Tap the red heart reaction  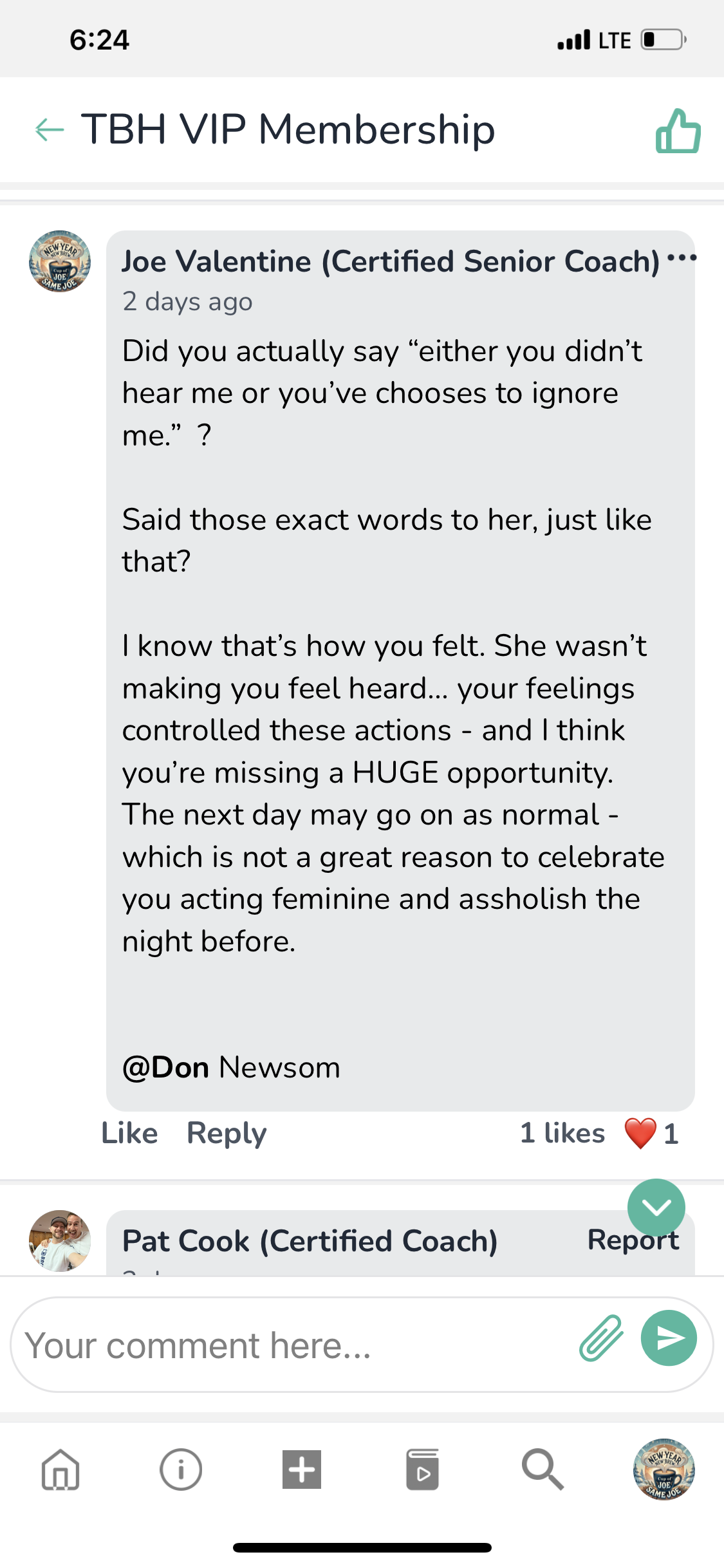640,1134
